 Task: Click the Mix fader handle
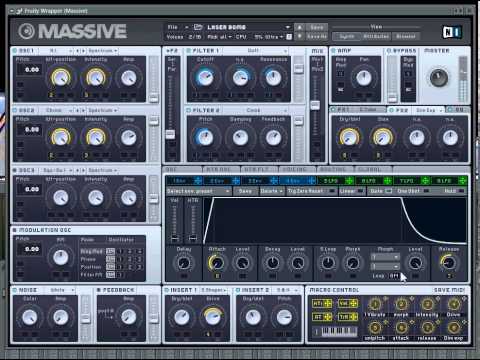pyautogui.click(x=315, y=105)
